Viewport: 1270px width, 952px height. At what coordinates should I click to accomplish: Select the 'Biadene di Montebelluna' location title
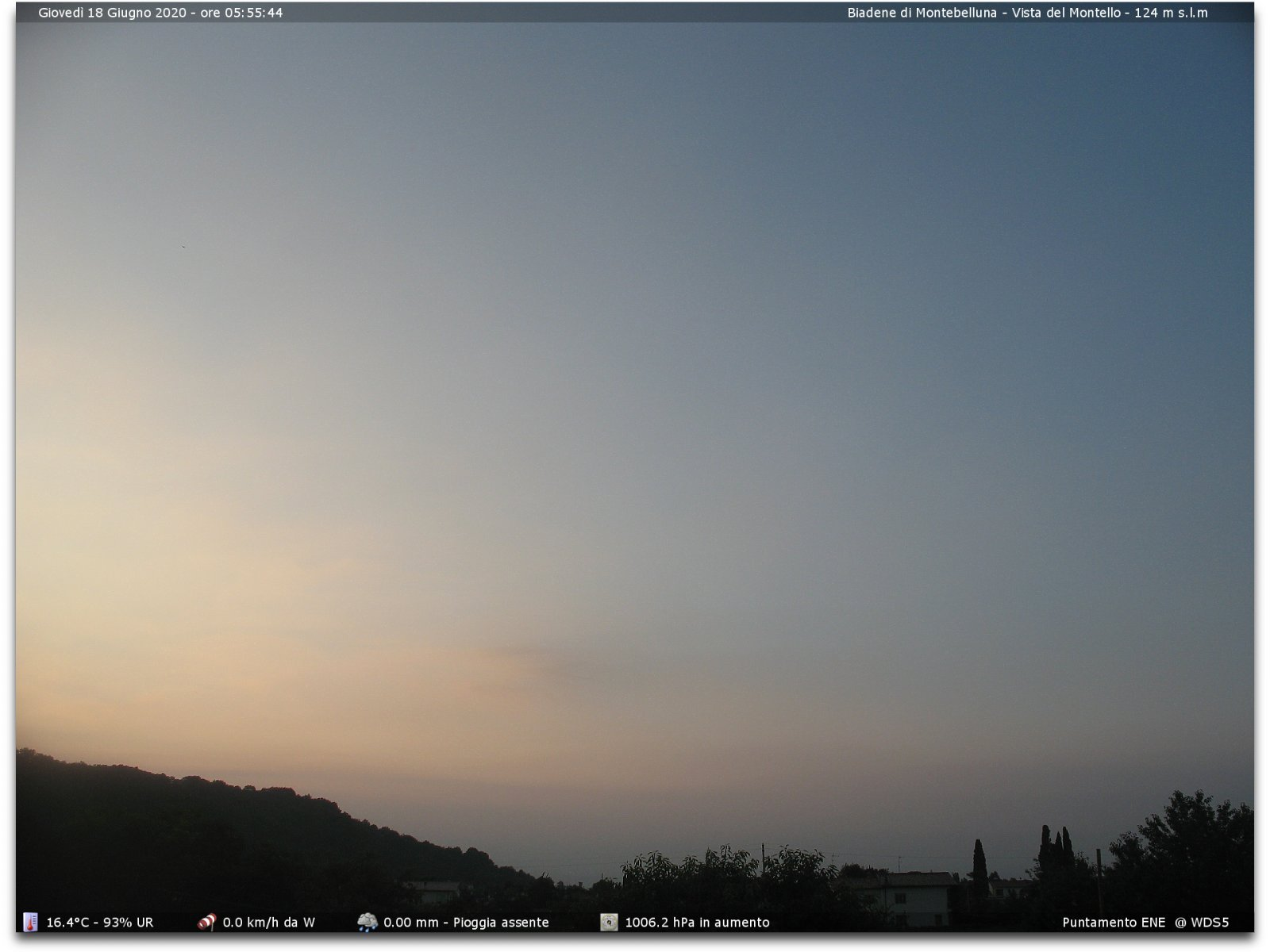tap(922, 13)
